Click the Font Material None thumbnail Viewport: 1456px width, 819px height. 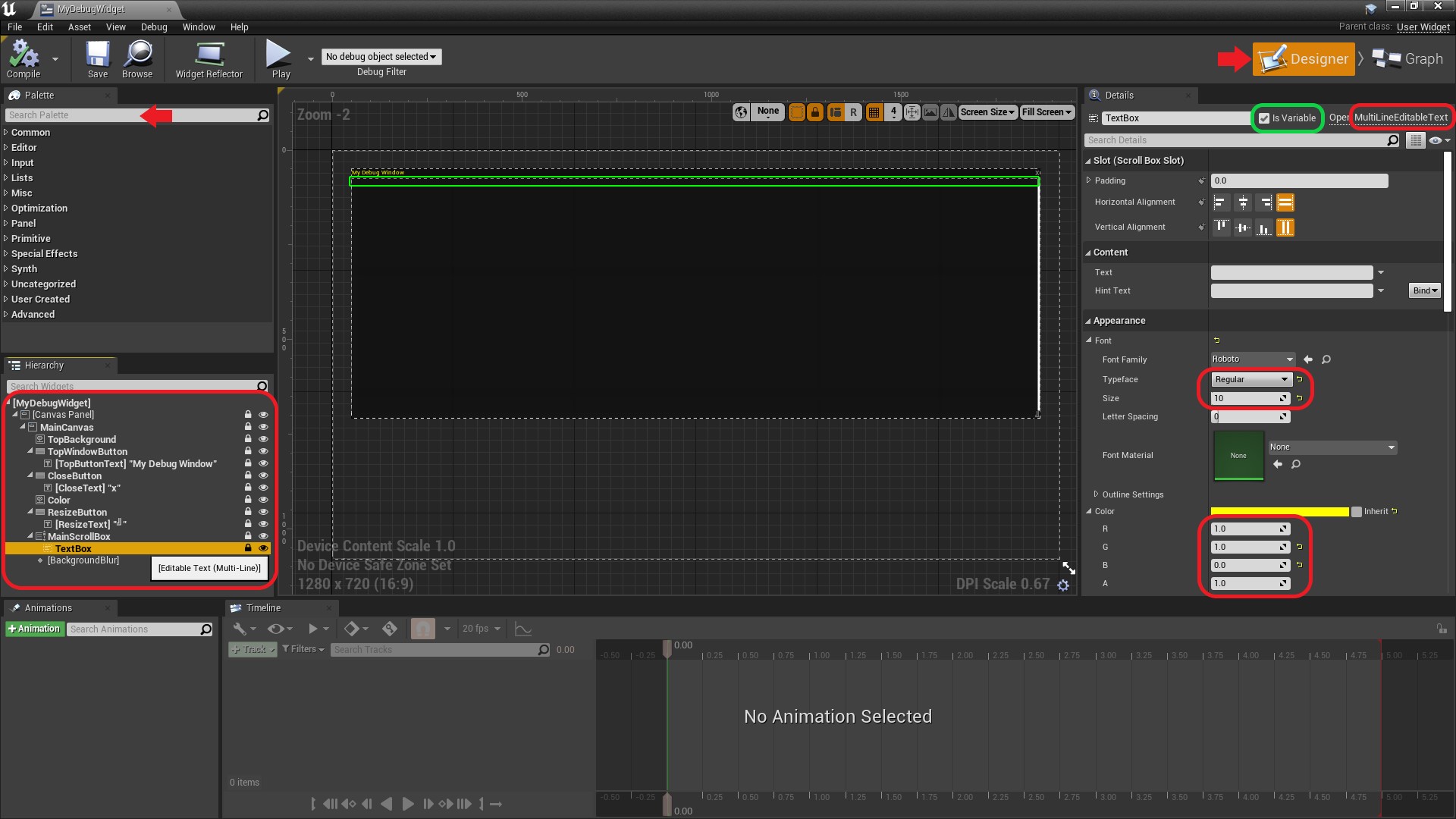(x=1238, y=456)
